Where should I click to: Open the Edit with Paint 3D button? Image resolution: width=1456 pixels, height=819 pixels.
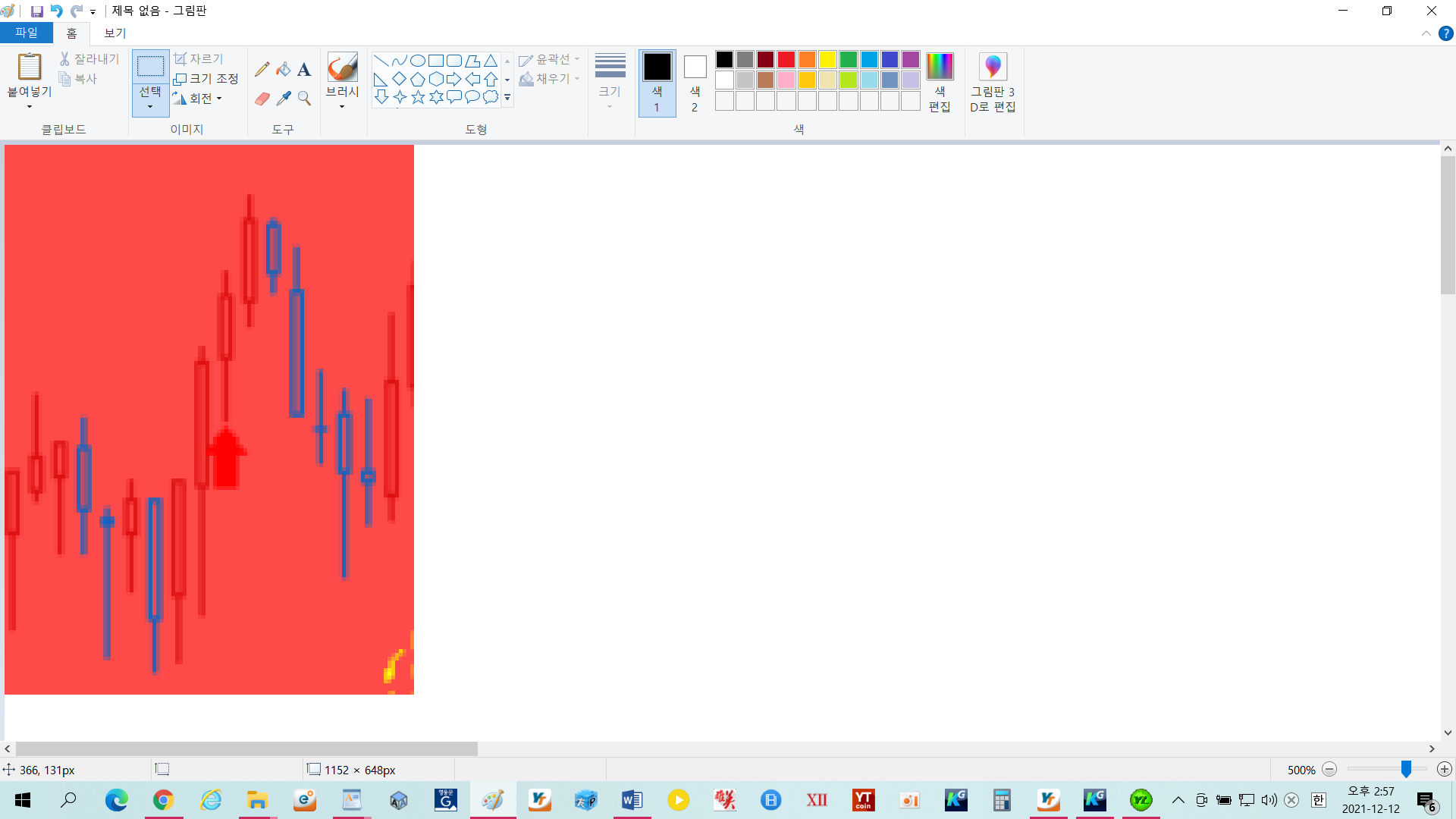[992, 83]
